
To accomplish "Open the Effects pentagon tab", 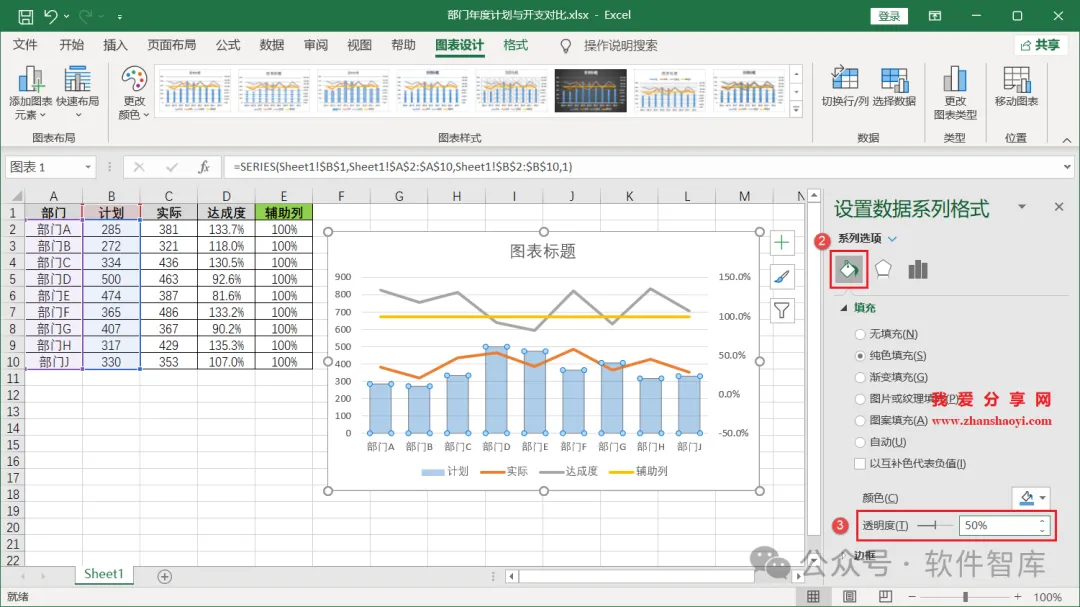I will 883,269.
